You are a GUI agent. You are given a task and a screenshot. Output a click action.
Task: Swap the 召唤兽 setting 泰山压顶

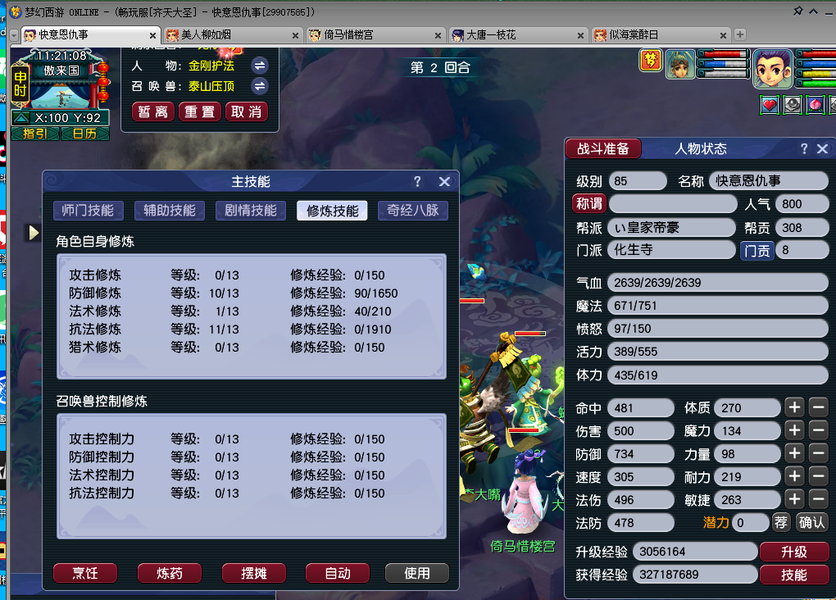click(x=260, y=86)
